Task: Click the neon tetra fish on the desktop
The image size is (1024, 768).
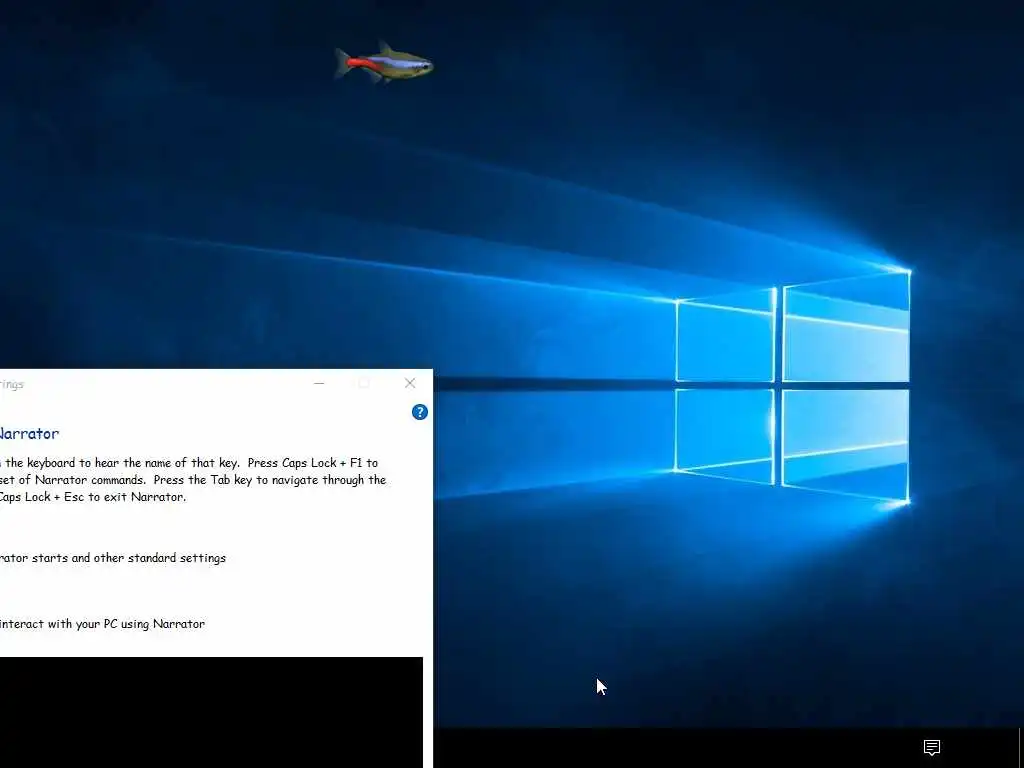Action: point(384,63)
